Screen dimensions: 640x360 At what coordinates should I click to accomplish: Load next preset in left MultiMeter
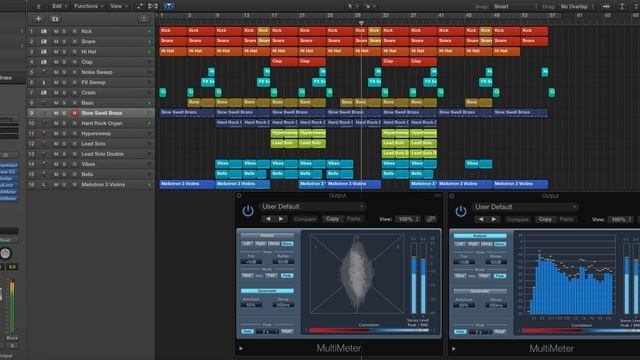[281, 219]
